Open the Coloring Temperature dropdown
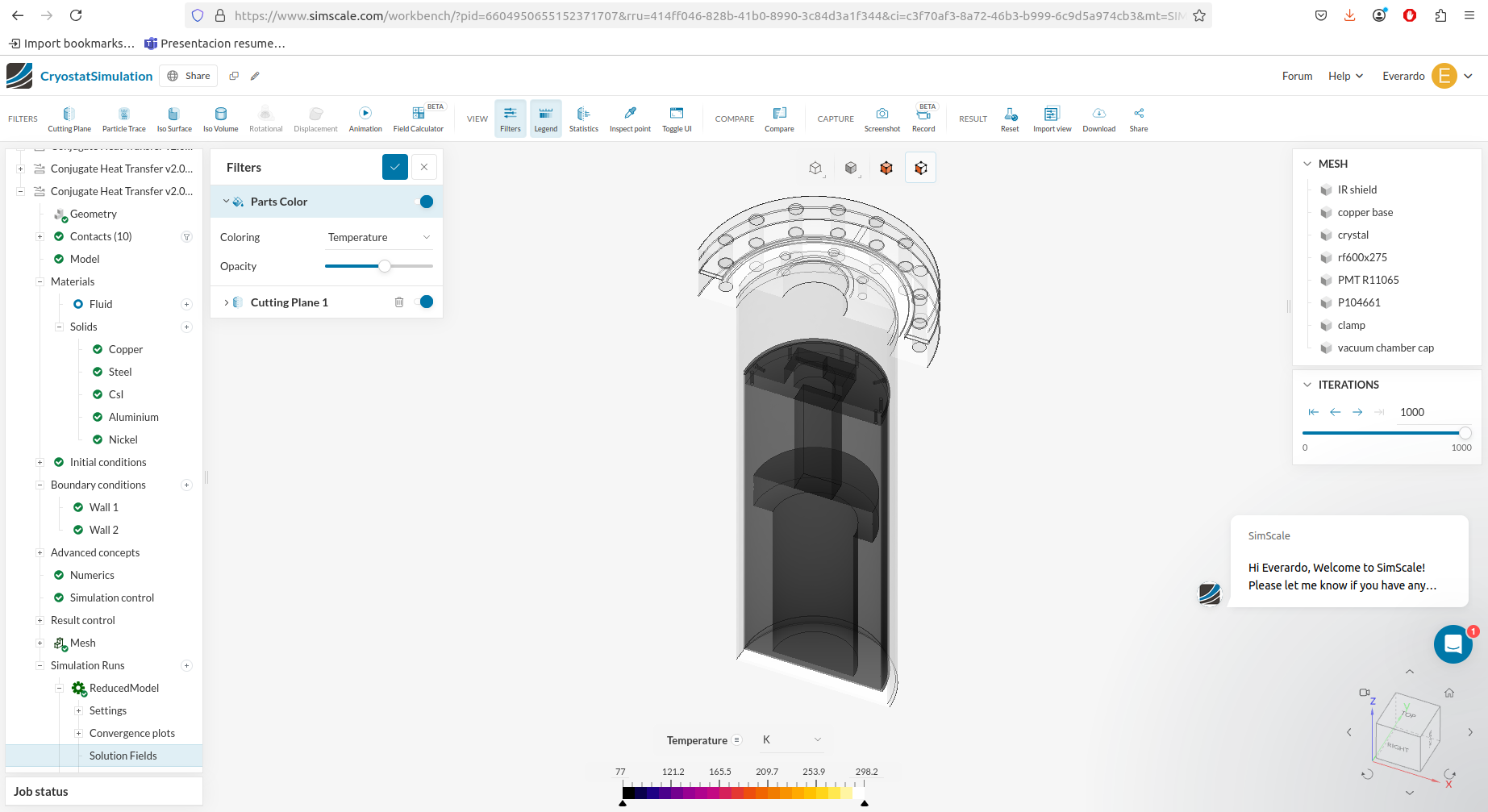The width and height of the screenshot is (1488, 812). coord(378,237)
